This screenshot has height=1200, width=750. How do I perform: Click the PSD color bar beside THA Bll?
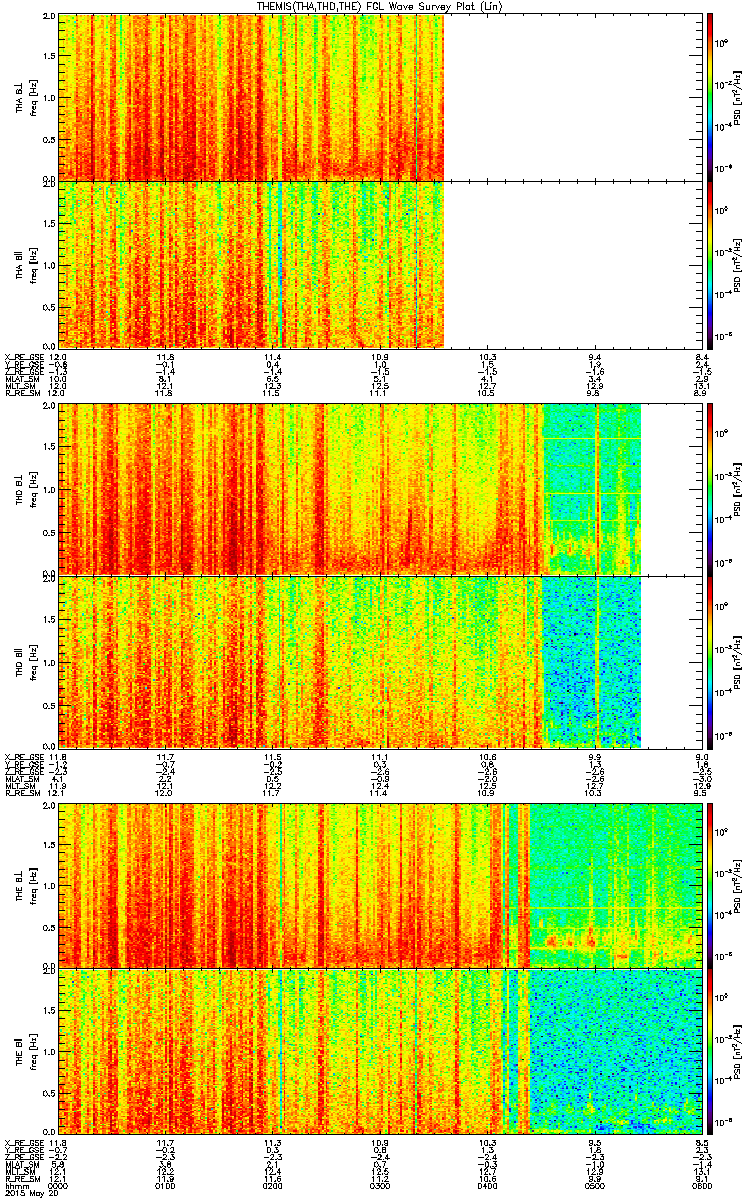coord(710,264)
